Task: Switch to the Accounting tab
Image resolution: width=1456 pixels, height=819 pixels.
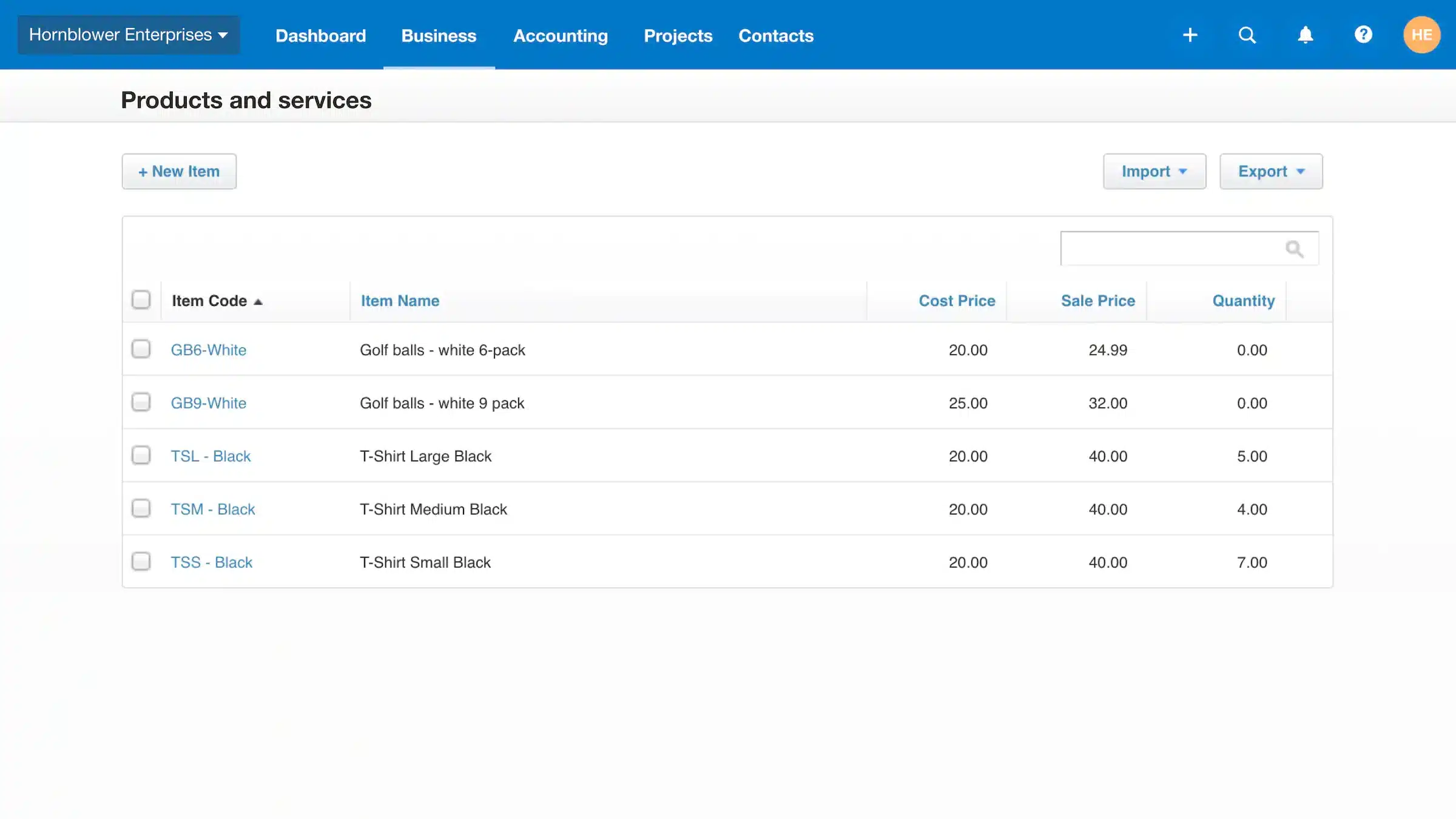Action: point(560,35)
